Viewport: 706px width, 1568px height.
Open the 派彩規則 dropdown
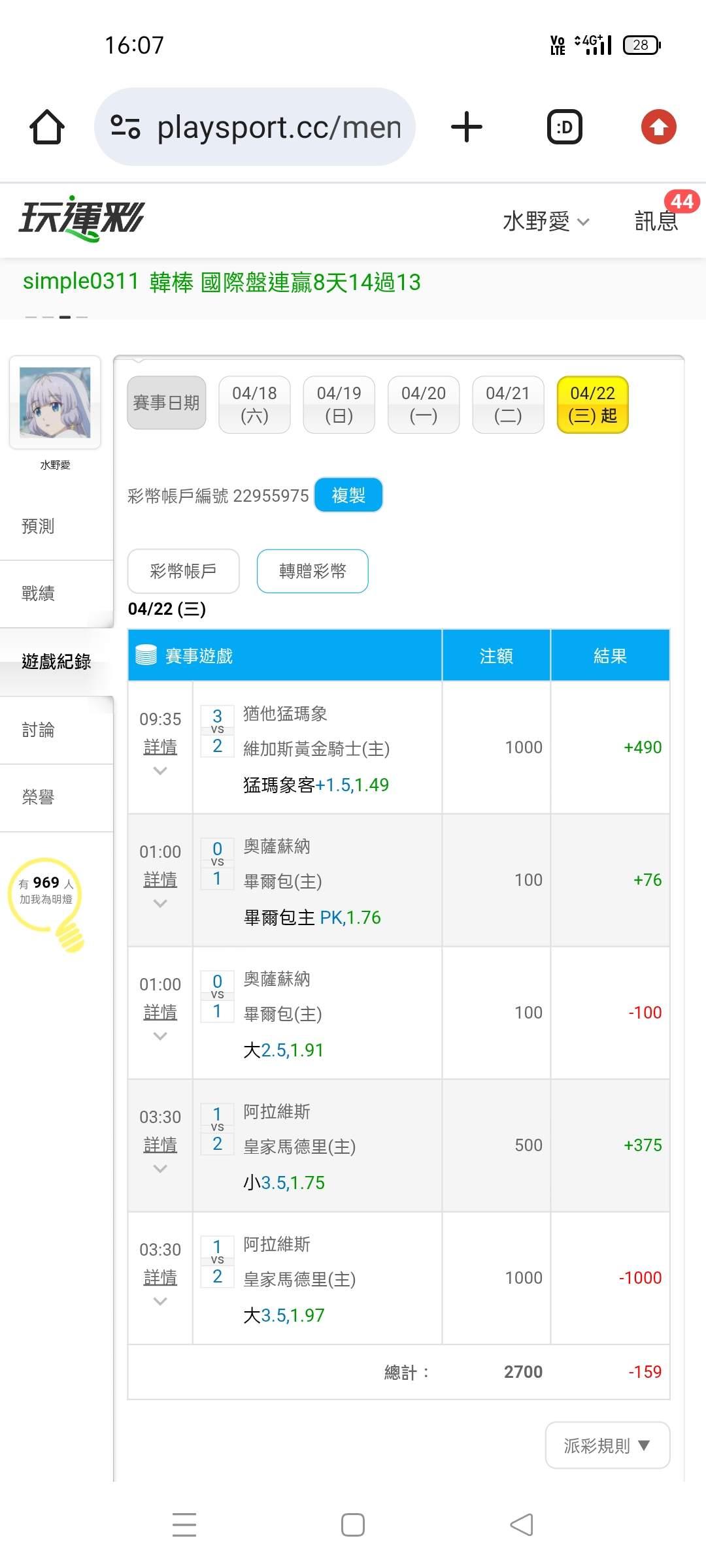[607, 1445]
